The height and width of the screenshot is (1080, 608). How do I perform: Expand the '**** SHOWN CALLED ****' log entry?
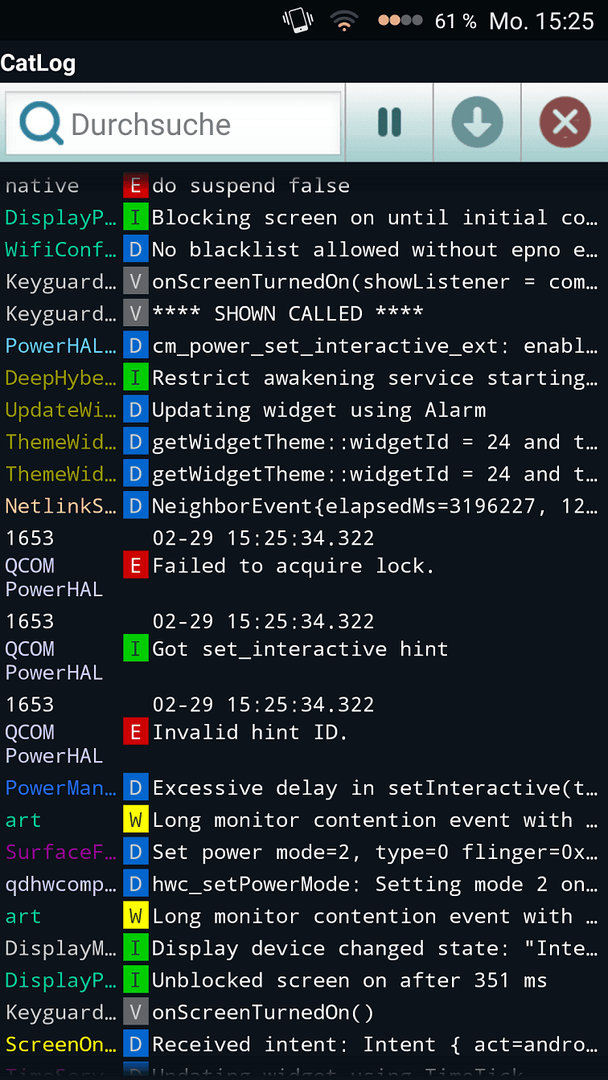[304, 314]
